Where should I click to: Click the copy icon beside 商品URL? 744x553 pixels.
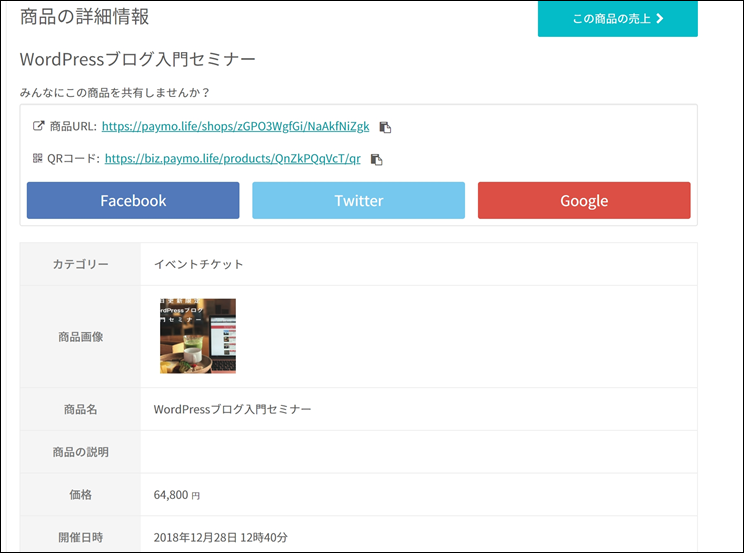click(x=385, y=127)
